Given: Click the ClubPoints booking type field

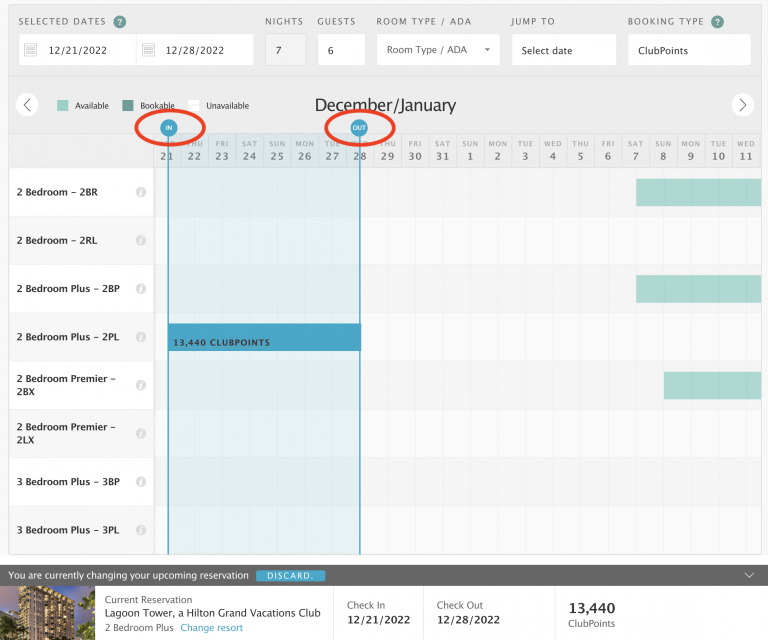Looking at the screenshot, I should [x=689, y=50].
